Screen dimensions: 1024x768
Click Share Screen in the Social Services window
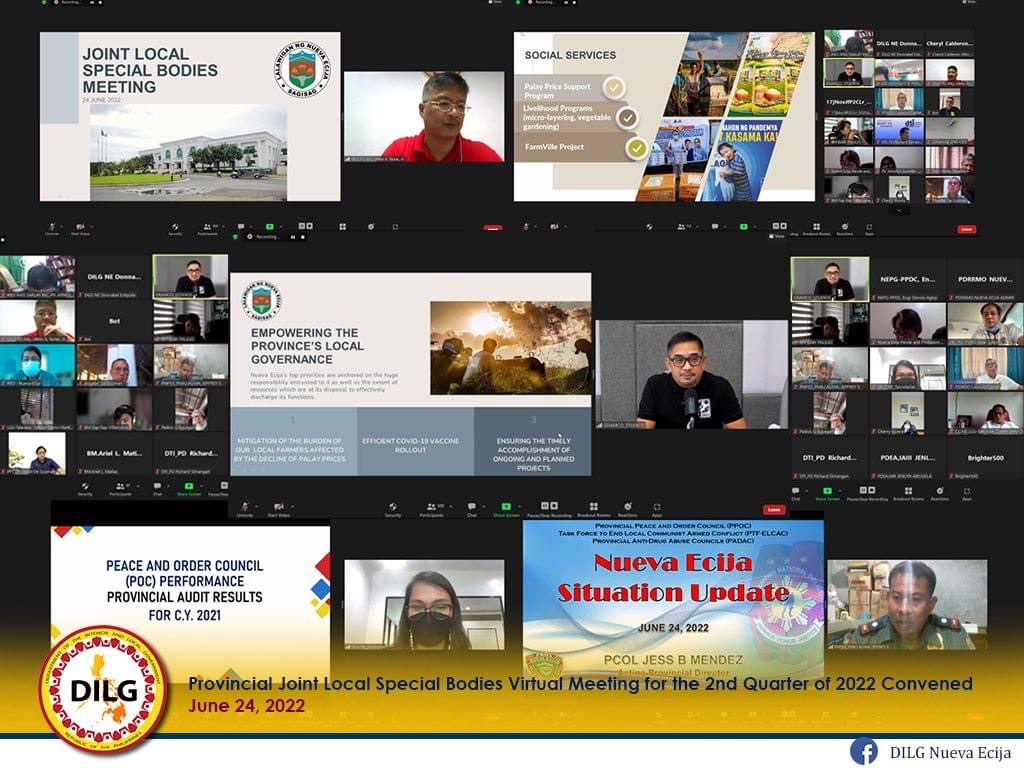pos(743,227)
